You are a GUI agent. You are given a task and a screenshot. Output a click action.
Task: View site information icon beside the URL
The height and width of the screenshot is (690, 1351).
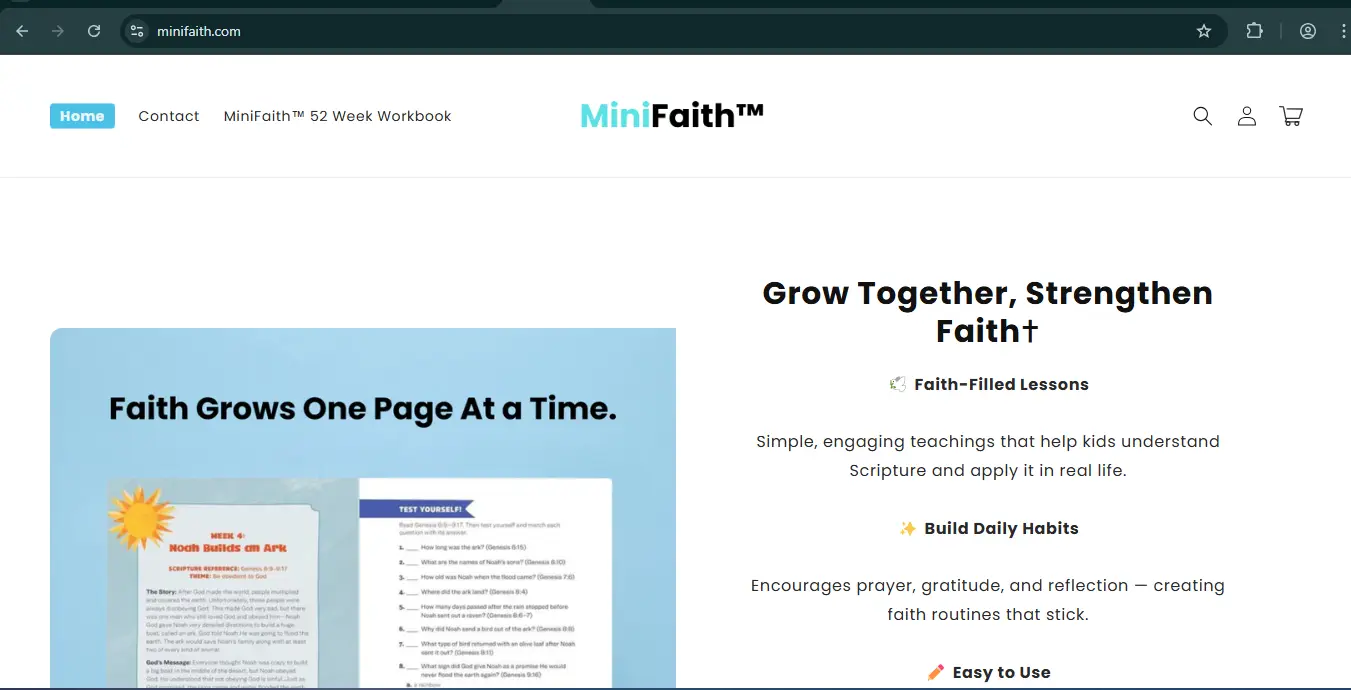138,31
